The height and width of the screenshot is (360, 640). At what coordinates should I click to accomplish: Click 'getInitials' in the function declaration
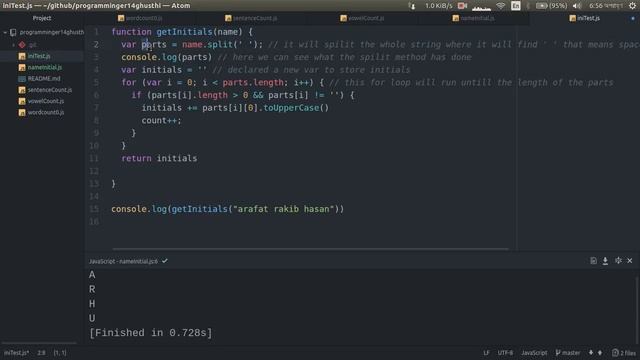[184, 32]
